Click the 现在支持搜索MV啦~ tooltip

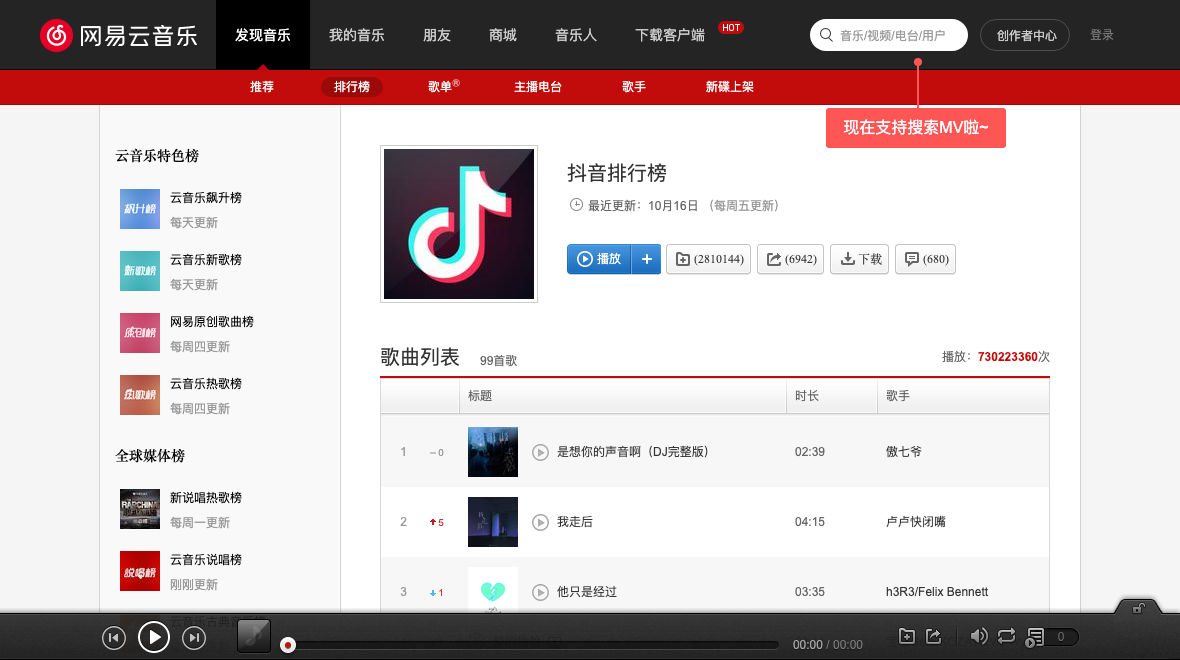tap(916, 128)
